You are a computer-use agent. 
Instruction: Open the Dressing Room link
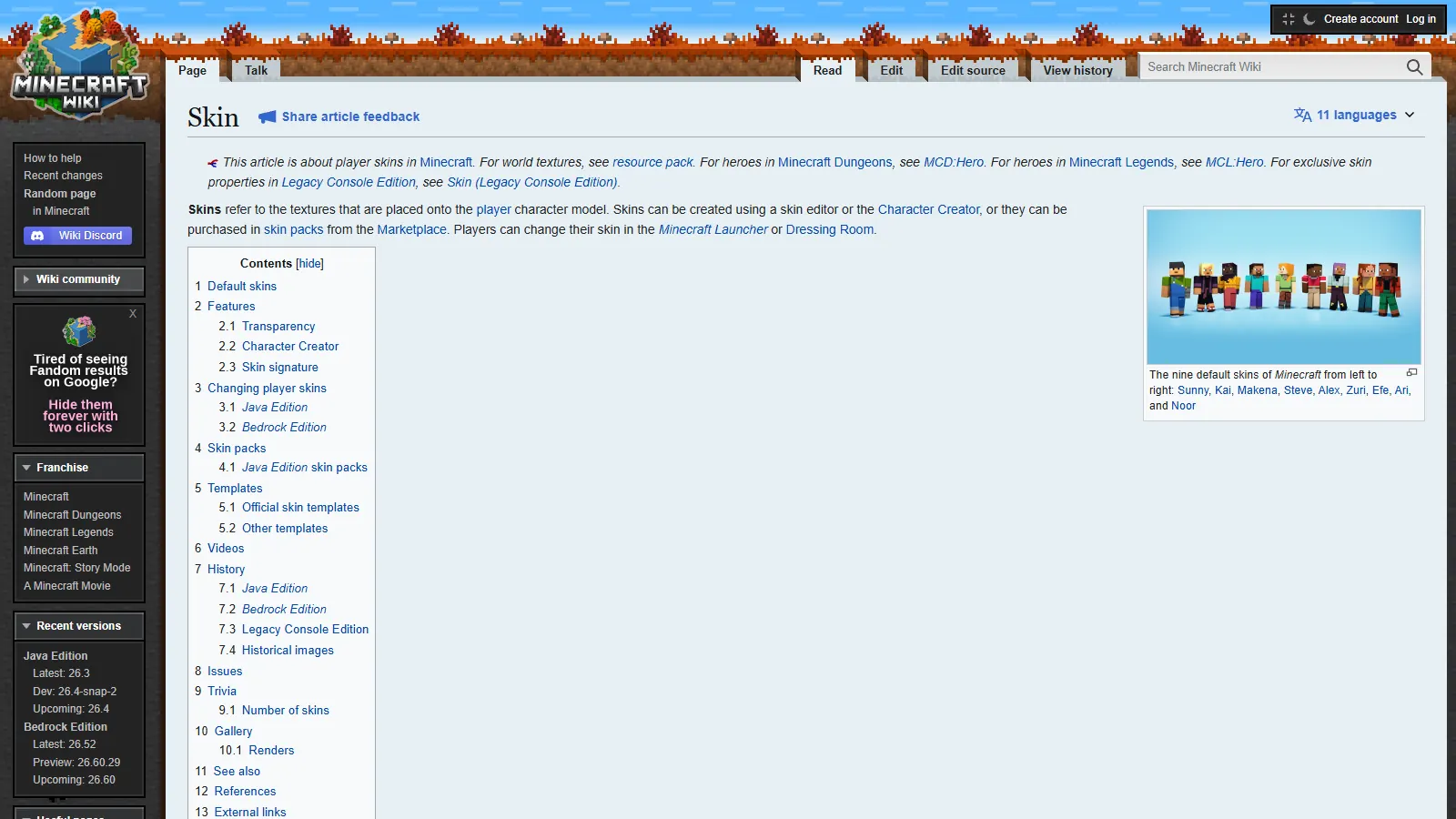click(x=829, y=229)
